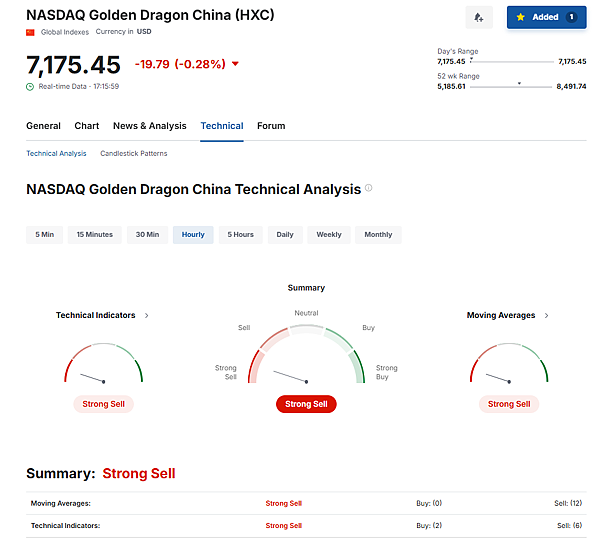Expand Technical Indicators chevron arrow
The width and height of the screenshot is (600, 544).
[147, 315]
